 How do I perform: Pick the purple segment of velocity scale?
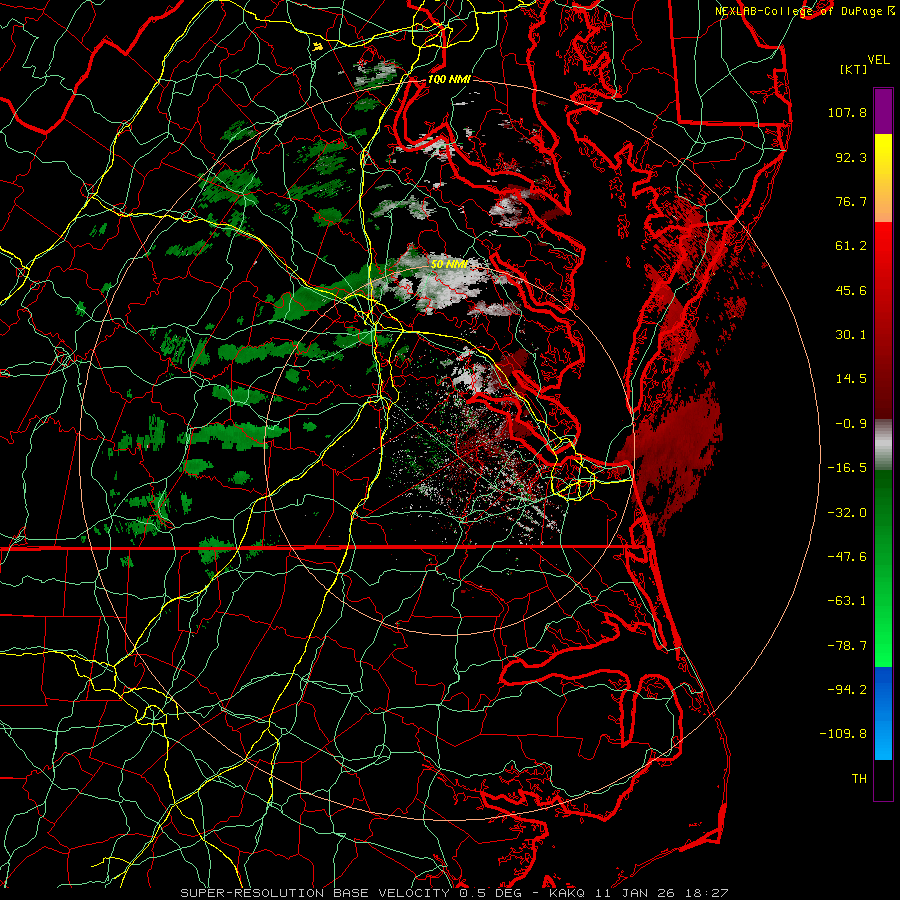[x=883, y=111]
